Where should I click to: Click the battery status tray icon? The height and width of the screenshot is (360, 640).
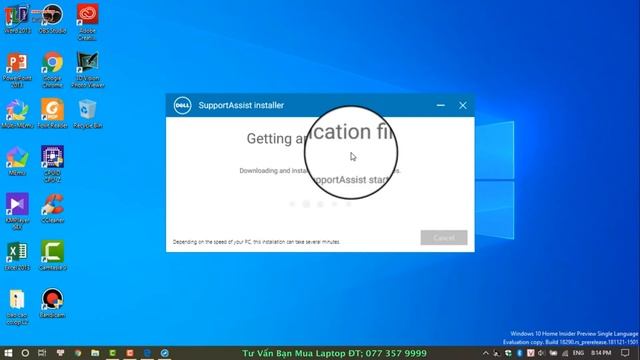[553, 353]
